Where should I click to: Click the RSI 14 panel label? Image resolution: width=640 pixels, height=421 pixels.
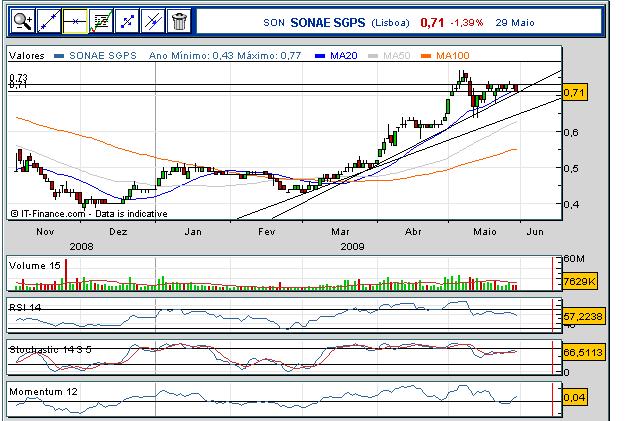point(25,307)
